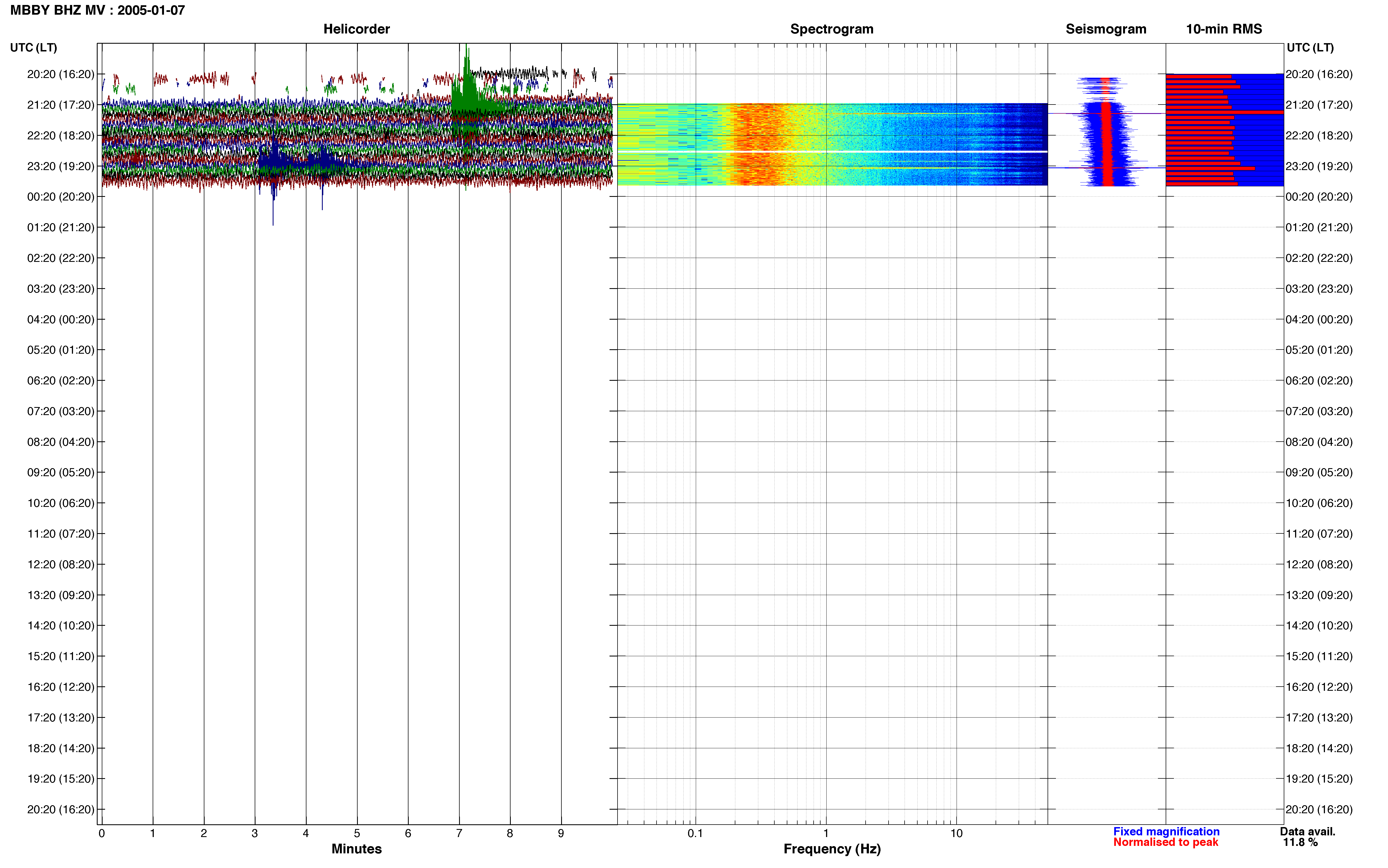Click left time label '16:20 (12:20)'

coord(61,687)
